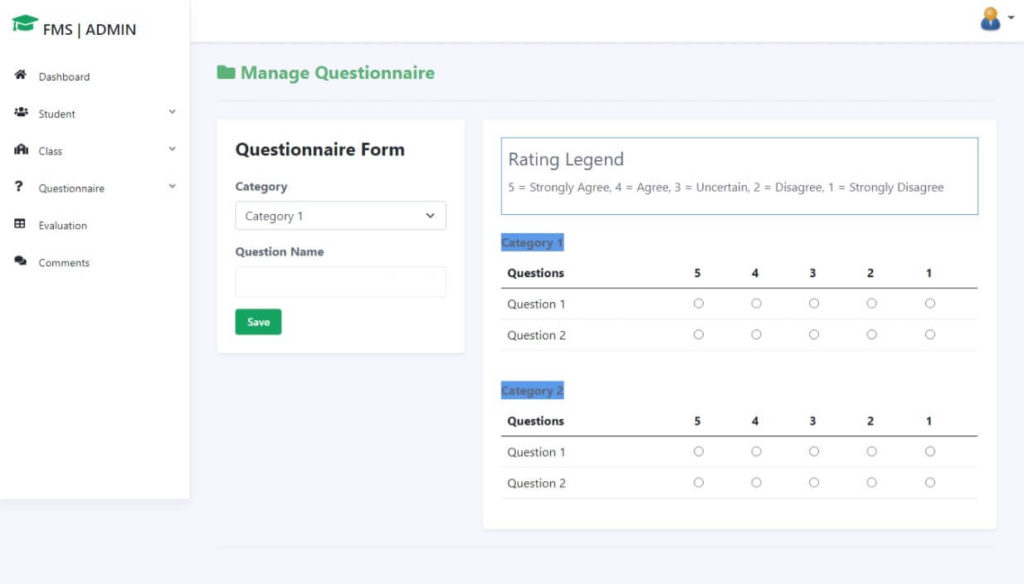Image resolution: width=1024 pixels, height=584 pixels.
Task: Select rating 3 for Question 2 in Category 1
Action: (x=813, y=335)
